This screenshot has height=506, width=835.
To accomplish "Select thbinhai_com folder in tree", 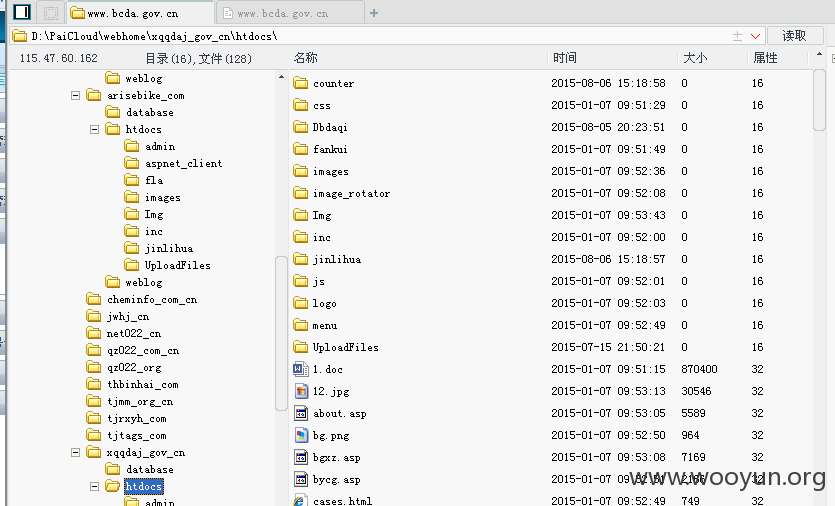I will point(143,385).
